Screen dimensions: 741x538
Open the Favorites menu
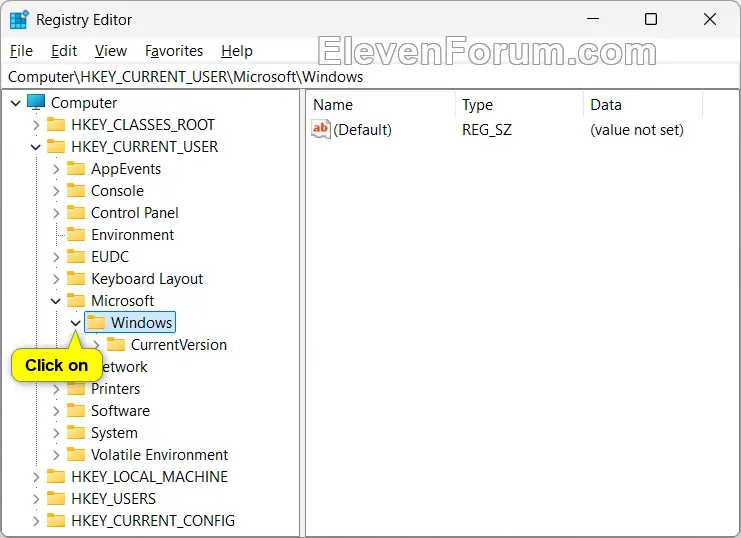click(x=174, y=51)
